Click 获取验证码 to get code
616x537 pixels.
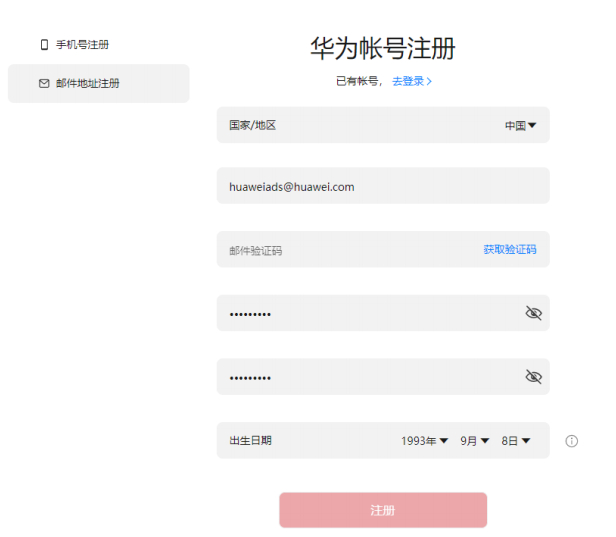point(510,249)
